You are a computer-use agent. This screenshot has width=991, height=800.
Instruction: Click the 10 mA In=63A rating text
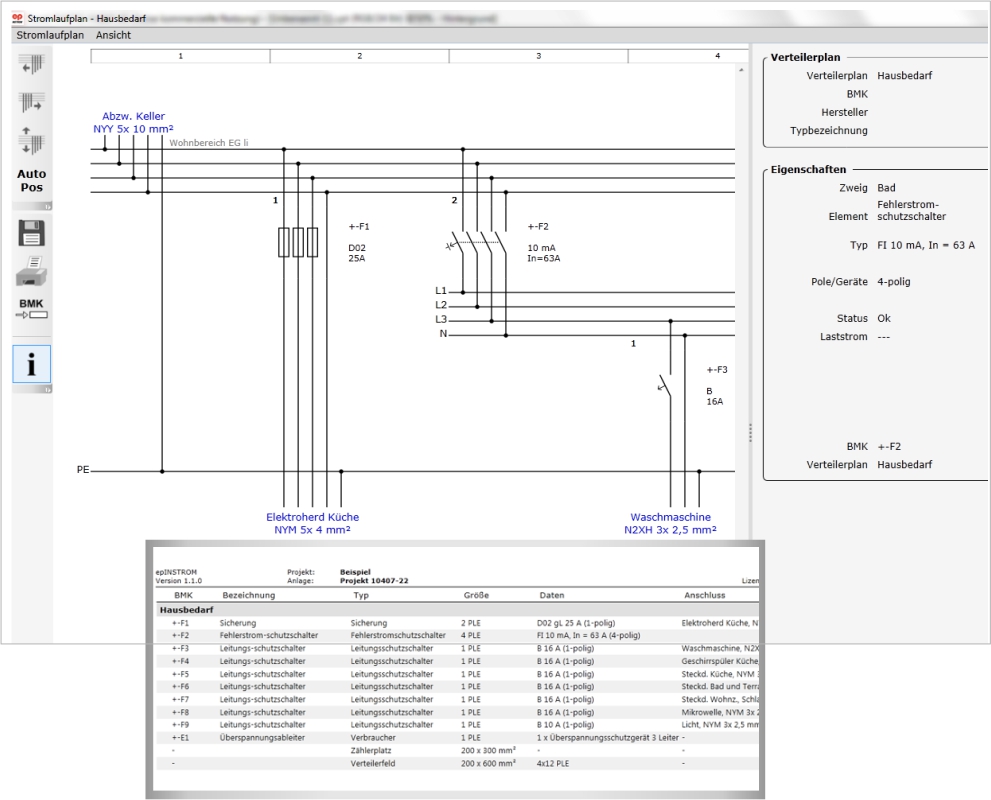544,253
